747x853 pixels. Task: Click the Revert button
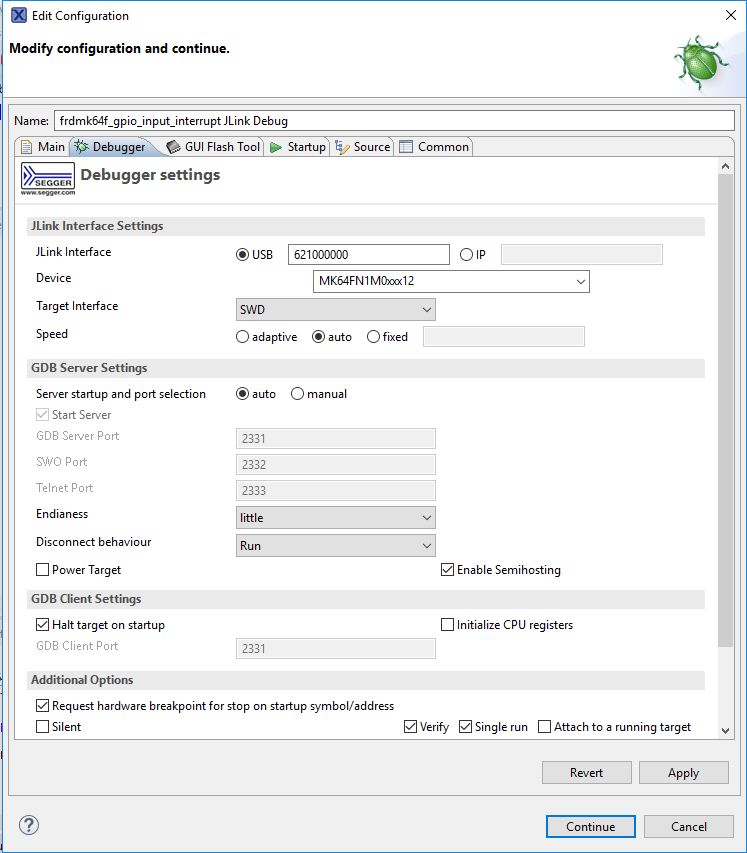coord(587,772)
